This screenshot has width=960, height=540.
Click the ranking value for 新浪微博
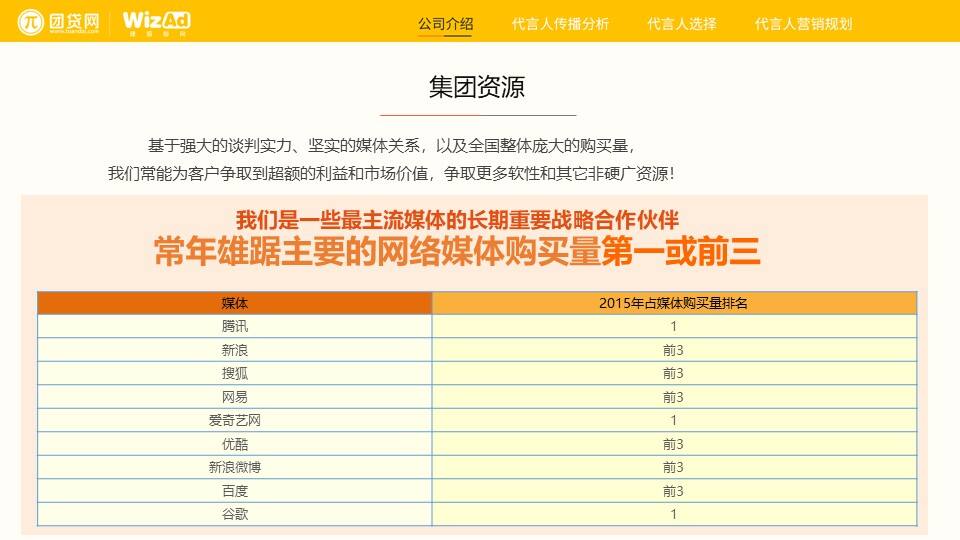point(674,467)
